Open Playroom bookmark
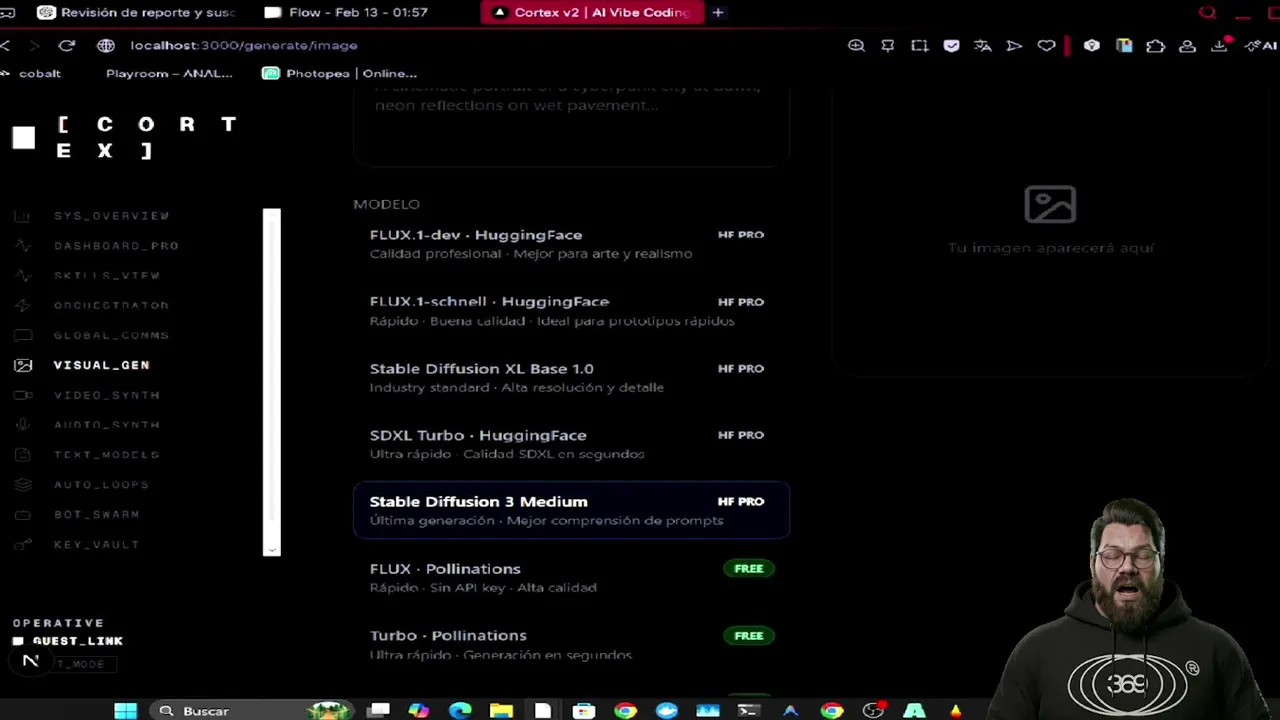Image resolution: width=1280 pixels, height=720 pixels. [169, 73]
